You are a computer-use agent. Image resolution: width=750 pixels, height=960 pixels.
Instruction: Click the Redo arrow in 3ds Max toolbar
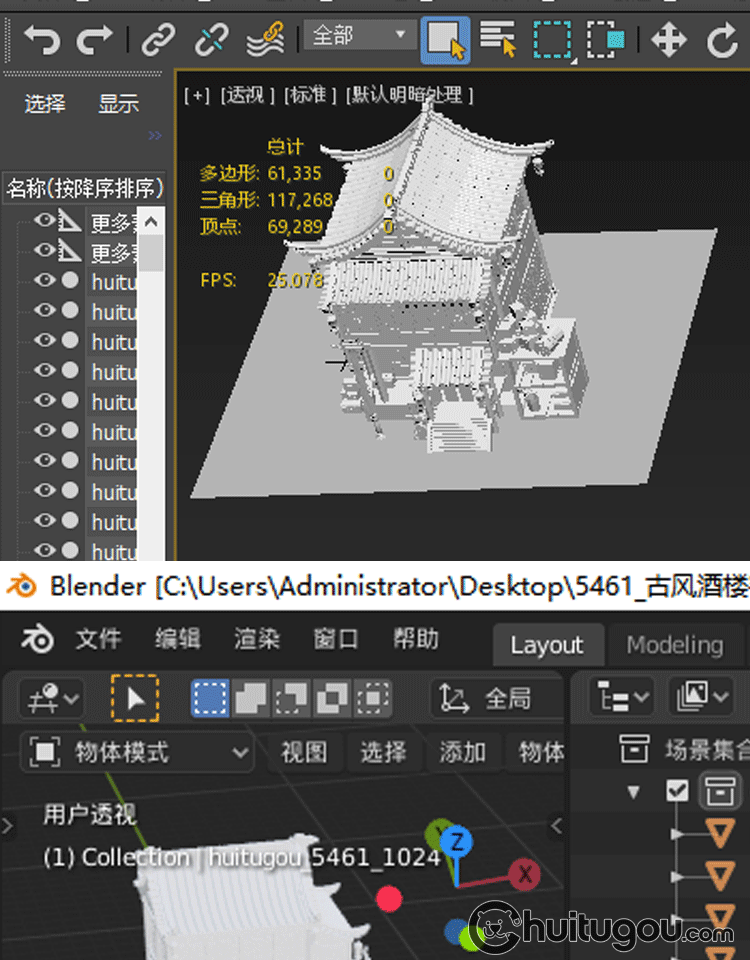tap(95, 40)
